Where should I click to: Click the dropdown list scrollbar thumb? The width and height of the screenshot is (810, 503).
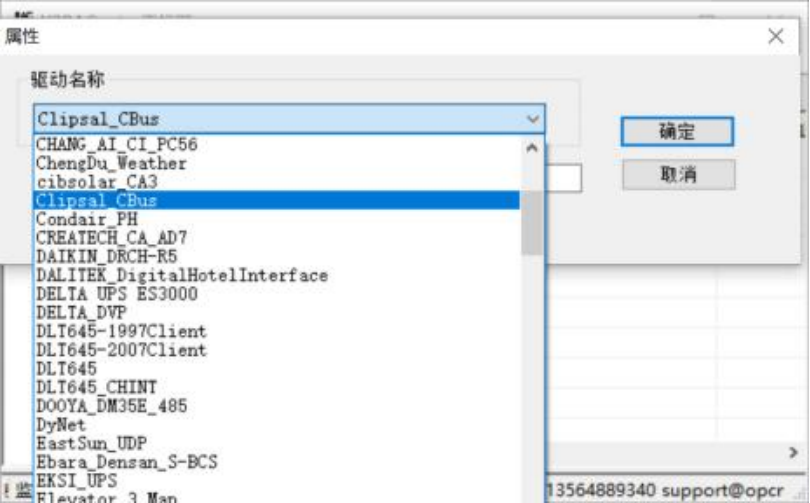click(x=532, y=223)
